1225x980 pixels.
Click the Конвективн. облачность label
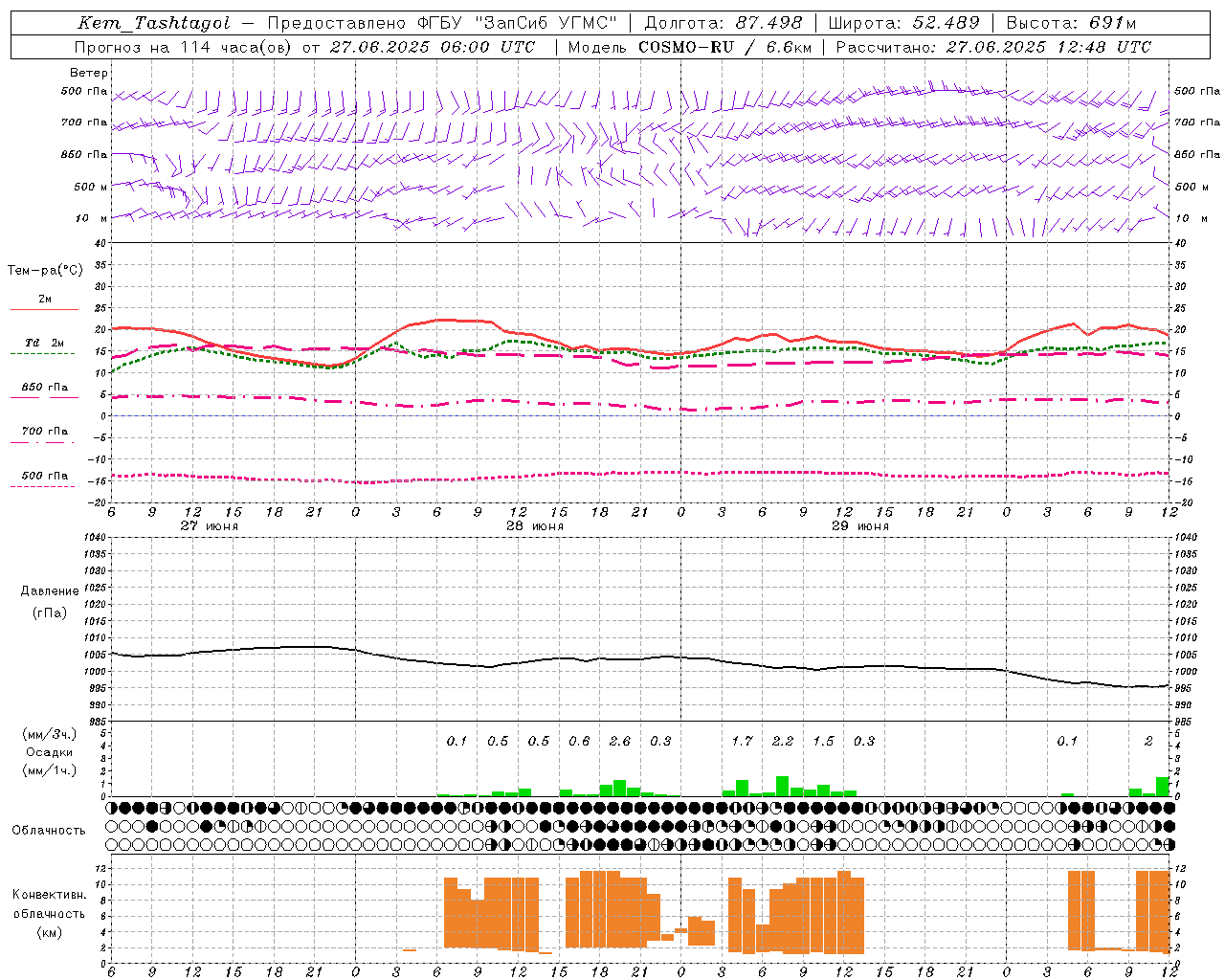click(x=50, y=904)
